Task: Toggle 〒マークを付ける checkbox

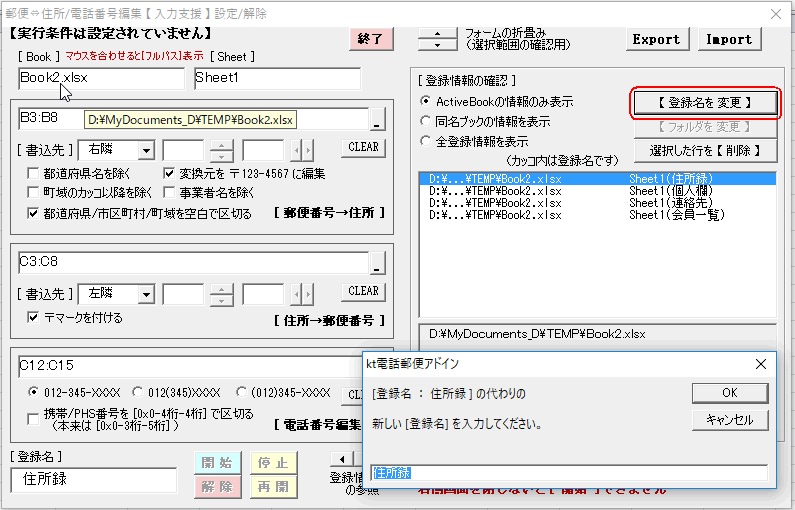Action: [33, 318]
